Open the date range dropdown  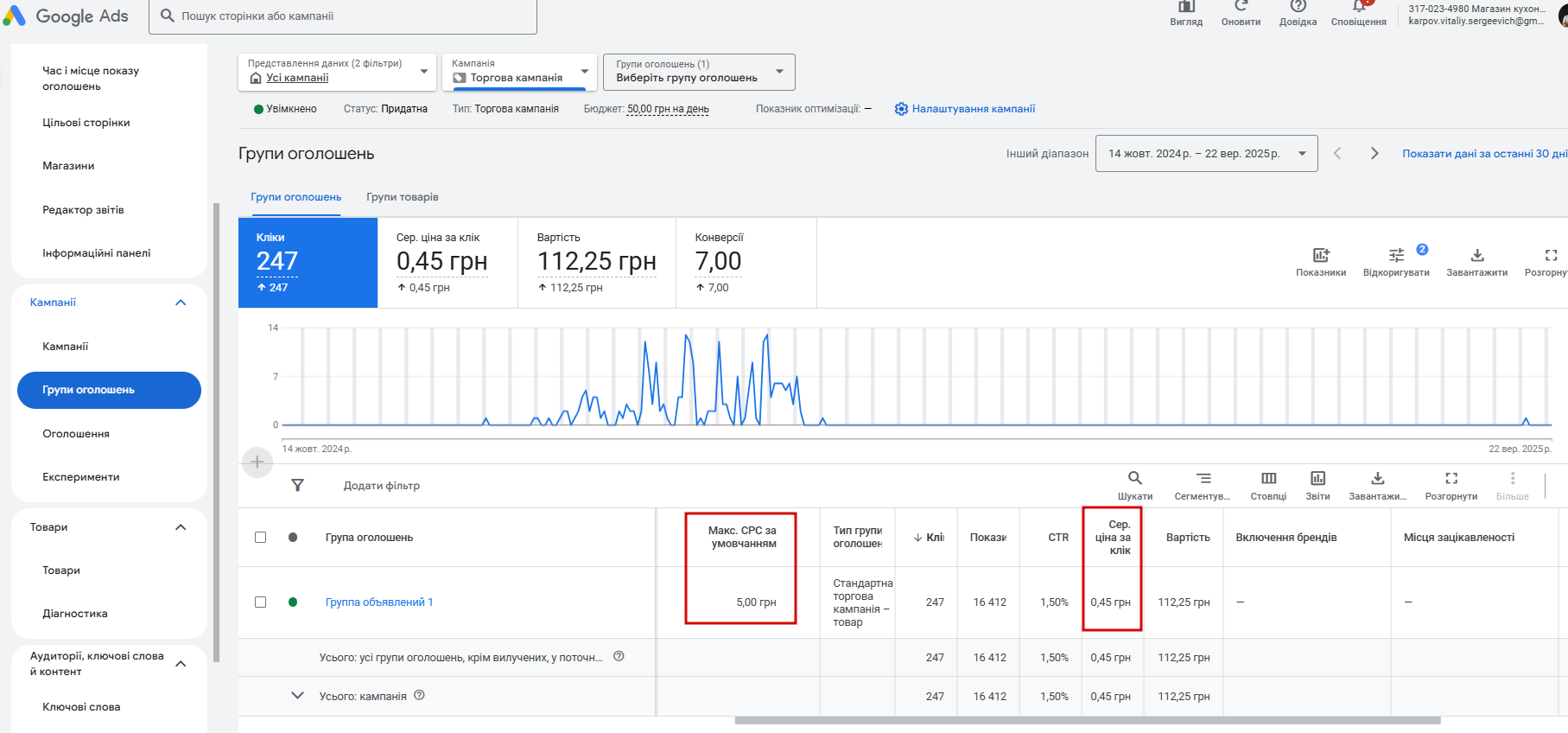click(1206, 154)
